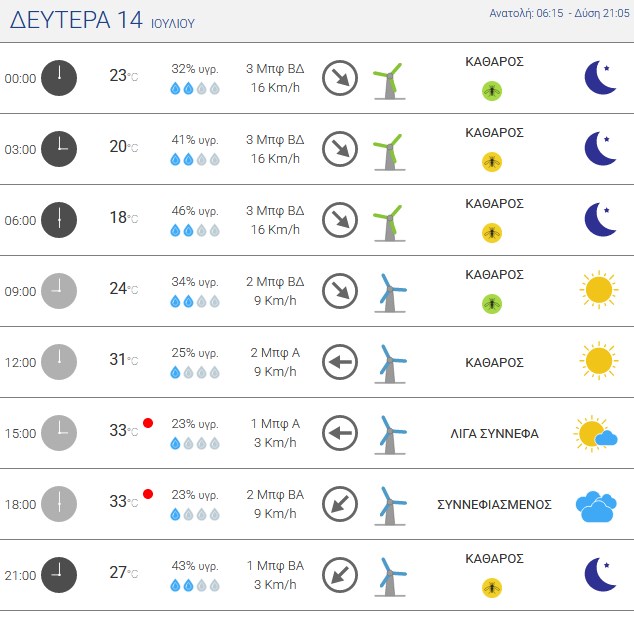Click the red heat dot at 15:00
The image size is (634, 618).
(x=148, y=423)
